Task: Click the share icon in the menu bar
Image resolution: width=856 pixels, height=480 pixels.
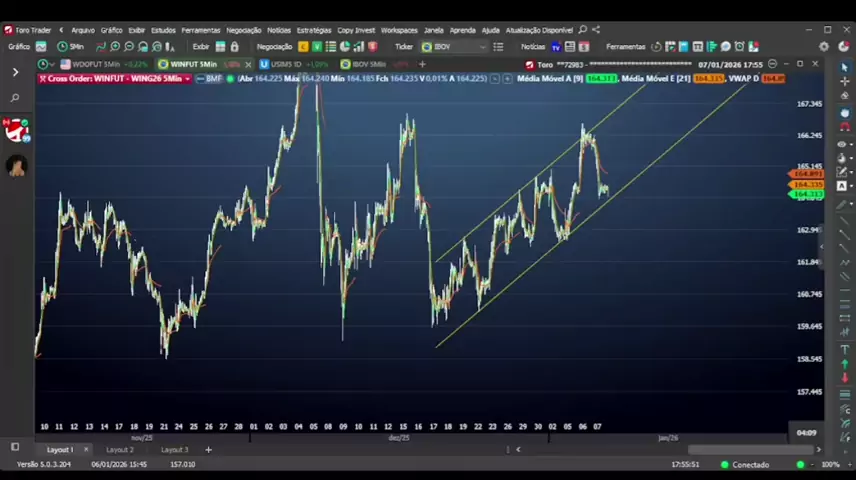Action: pos(596,30)
